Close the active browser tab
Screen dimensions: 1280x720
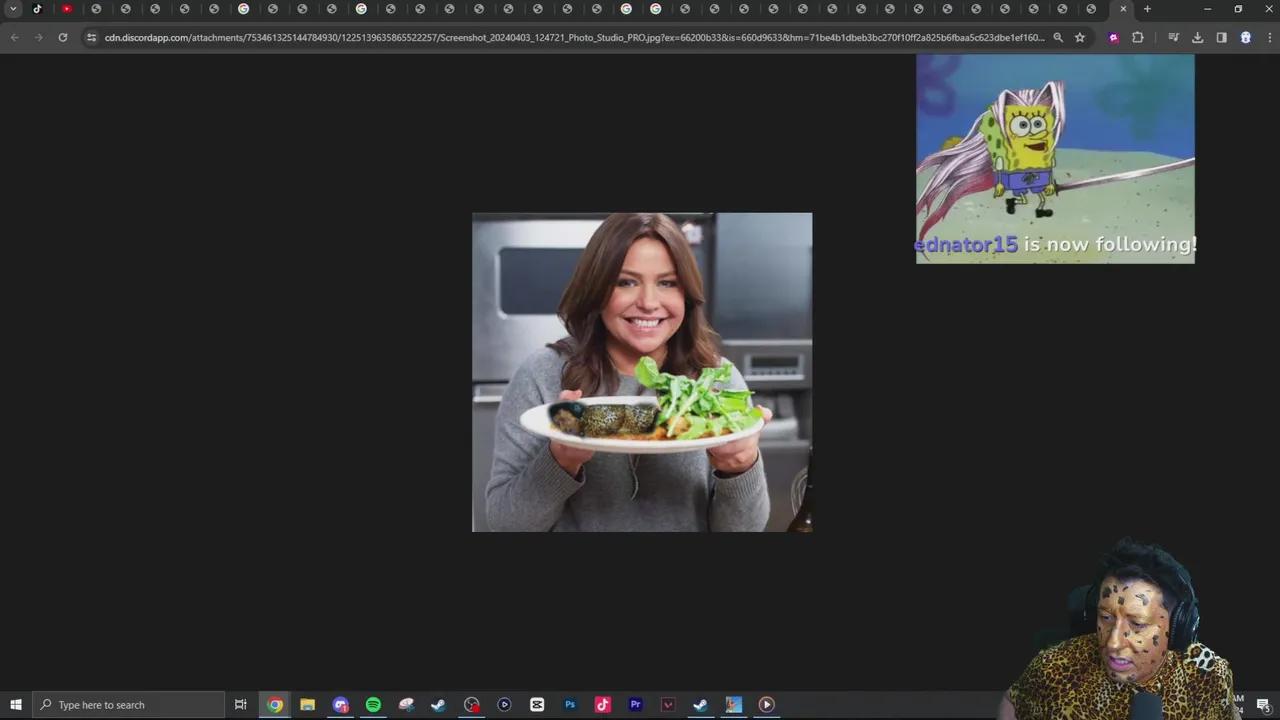pyautogui.click(x=1123, y=9)
